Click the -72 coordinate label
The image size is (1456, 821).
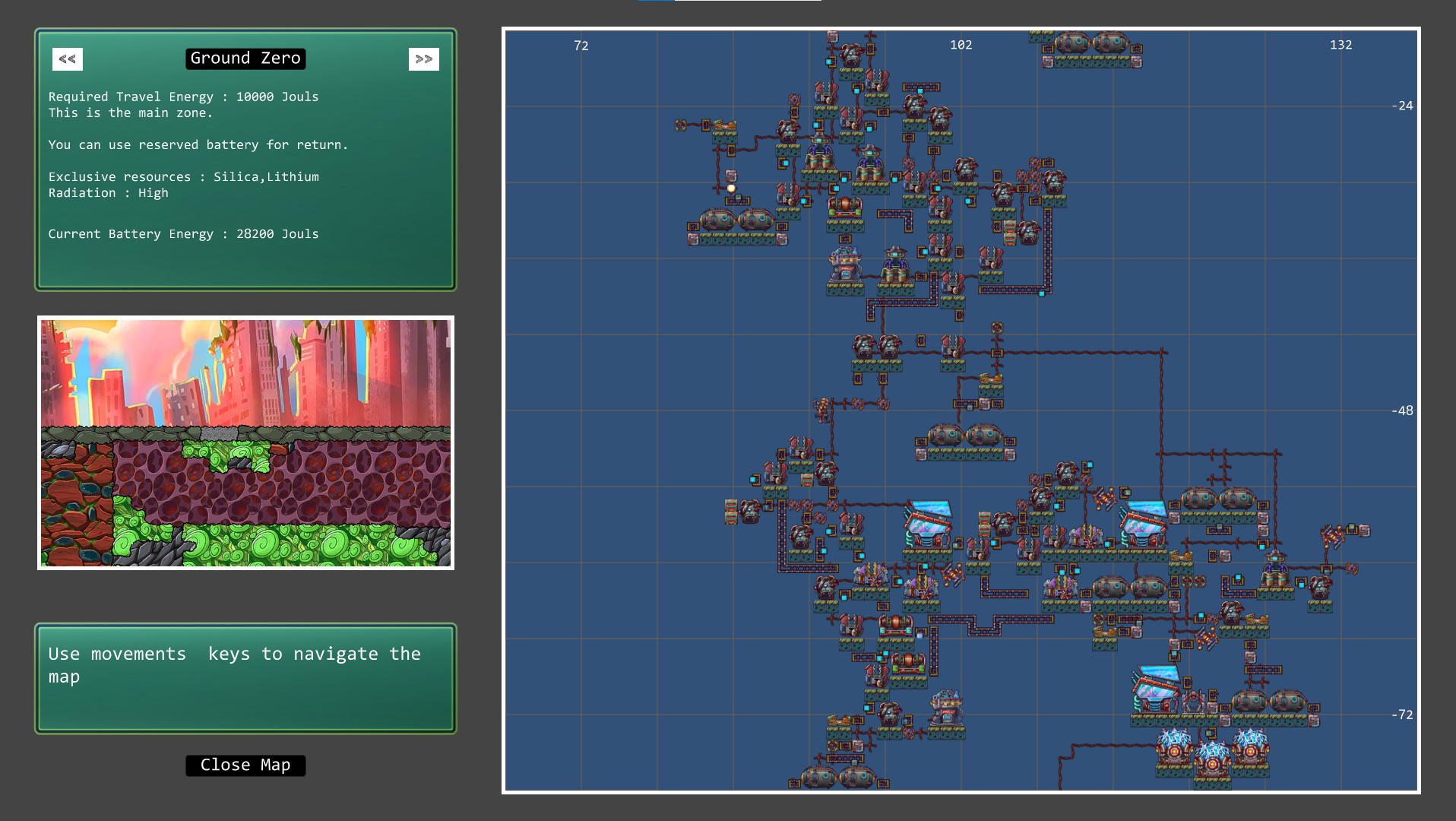[1403, 715]
